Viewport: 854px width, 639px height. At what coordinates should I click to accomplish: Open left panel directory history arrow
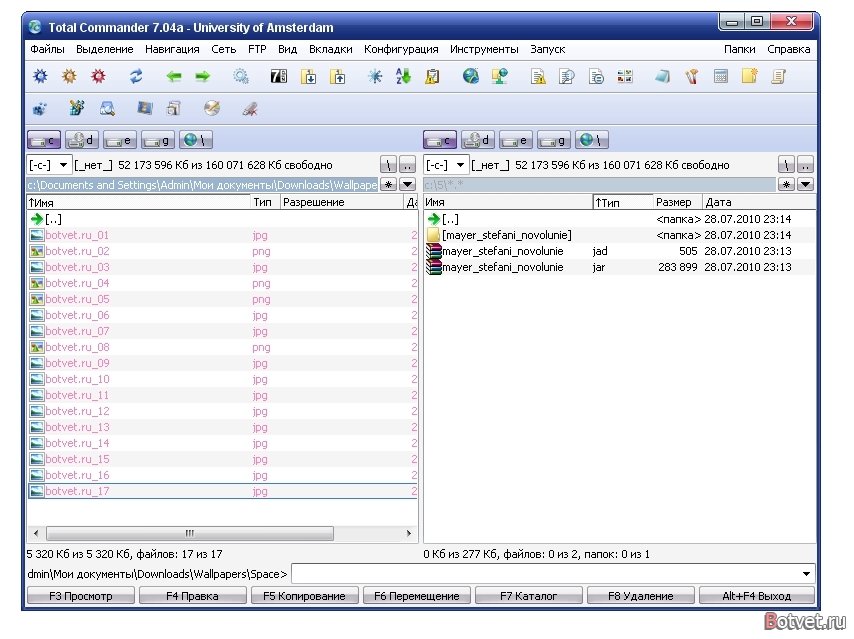click(x=407, y=185)
